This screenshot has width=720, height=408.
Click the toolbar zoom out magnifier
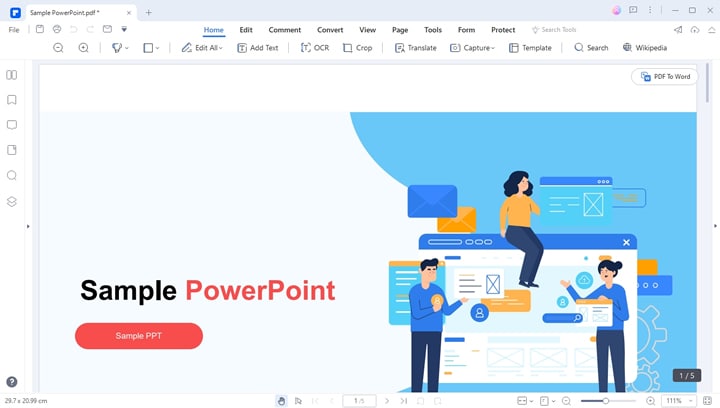pos(58,48)
